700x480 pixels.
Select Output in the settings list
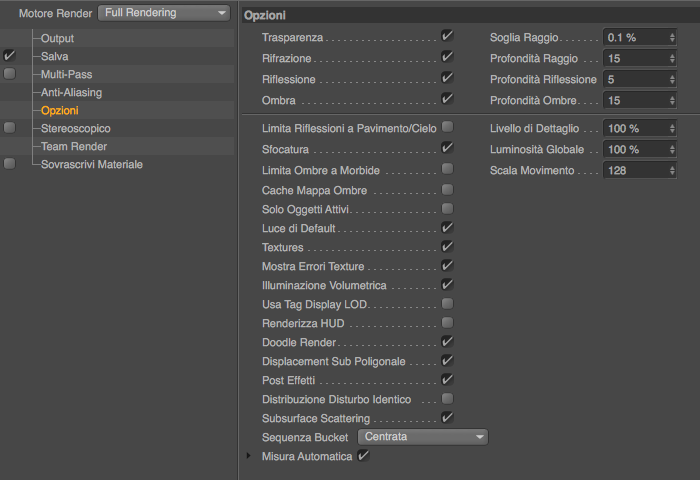click(x=57, y=38)
